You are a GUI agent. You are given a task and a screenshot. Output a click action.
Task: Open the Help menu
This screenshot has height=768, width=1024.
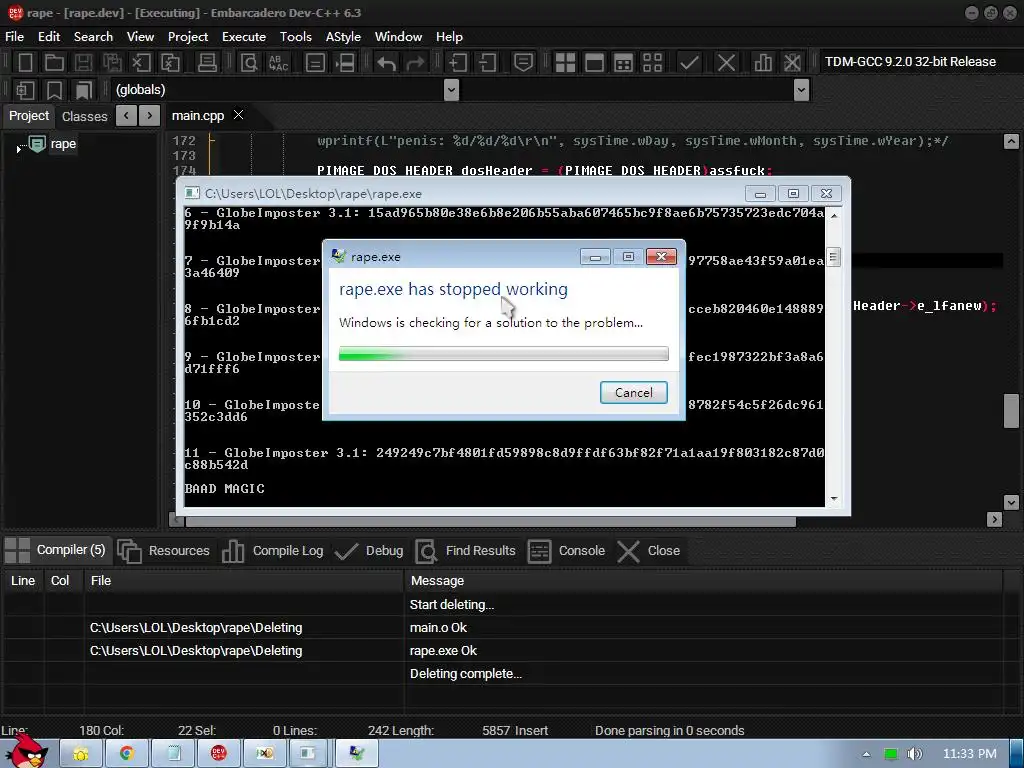click(x=449, y=37)
